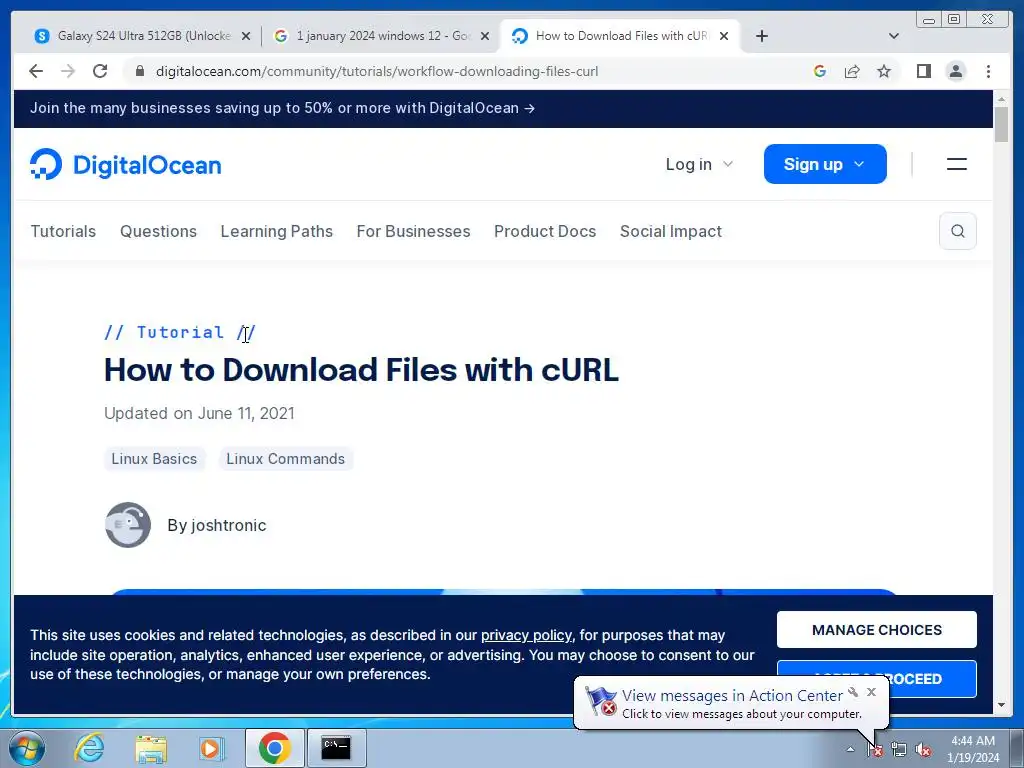Viewport: 1024px width, 768px height.
Task: Click the Linux Commands tag
Action: [x=285, y=458]
